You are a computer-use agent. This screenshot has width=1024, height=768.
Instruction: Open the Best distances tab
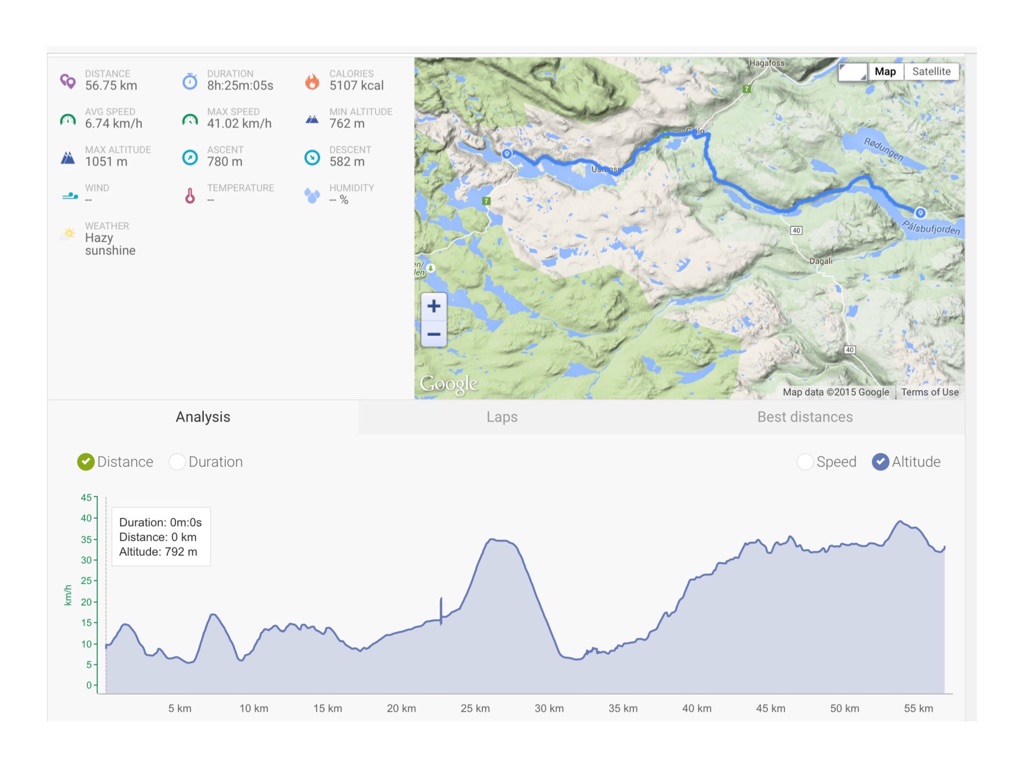pyautogui.click(x=805, y=417)
